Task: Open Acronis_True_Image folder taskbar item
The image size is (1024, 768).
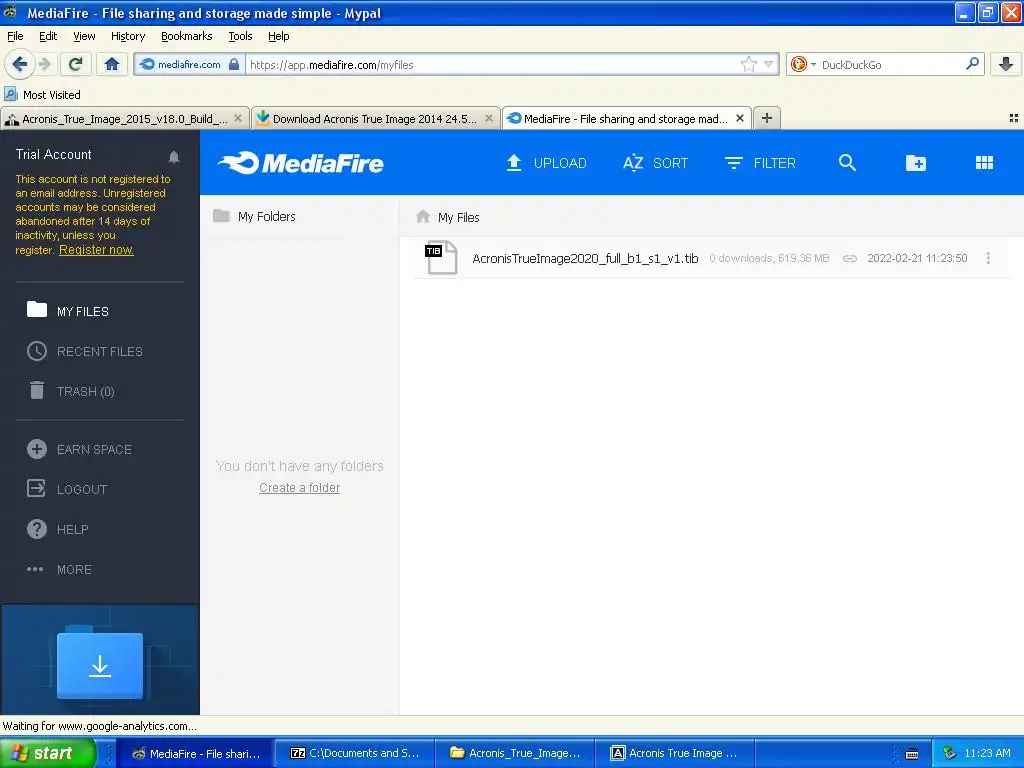Action: tap(515, 753)
